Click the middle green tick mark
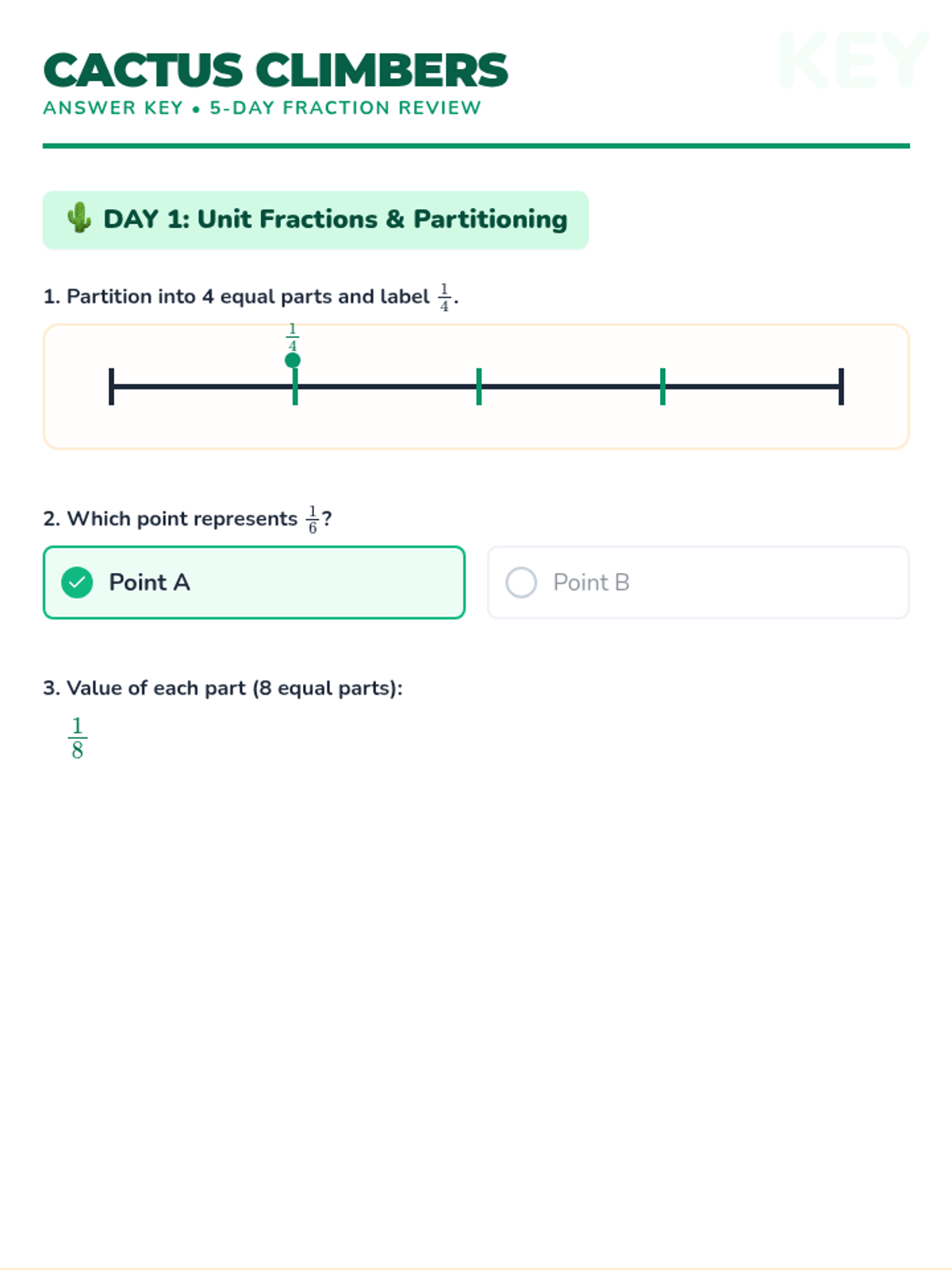This screenshot has height=1270, width=952. pos(479,387)
